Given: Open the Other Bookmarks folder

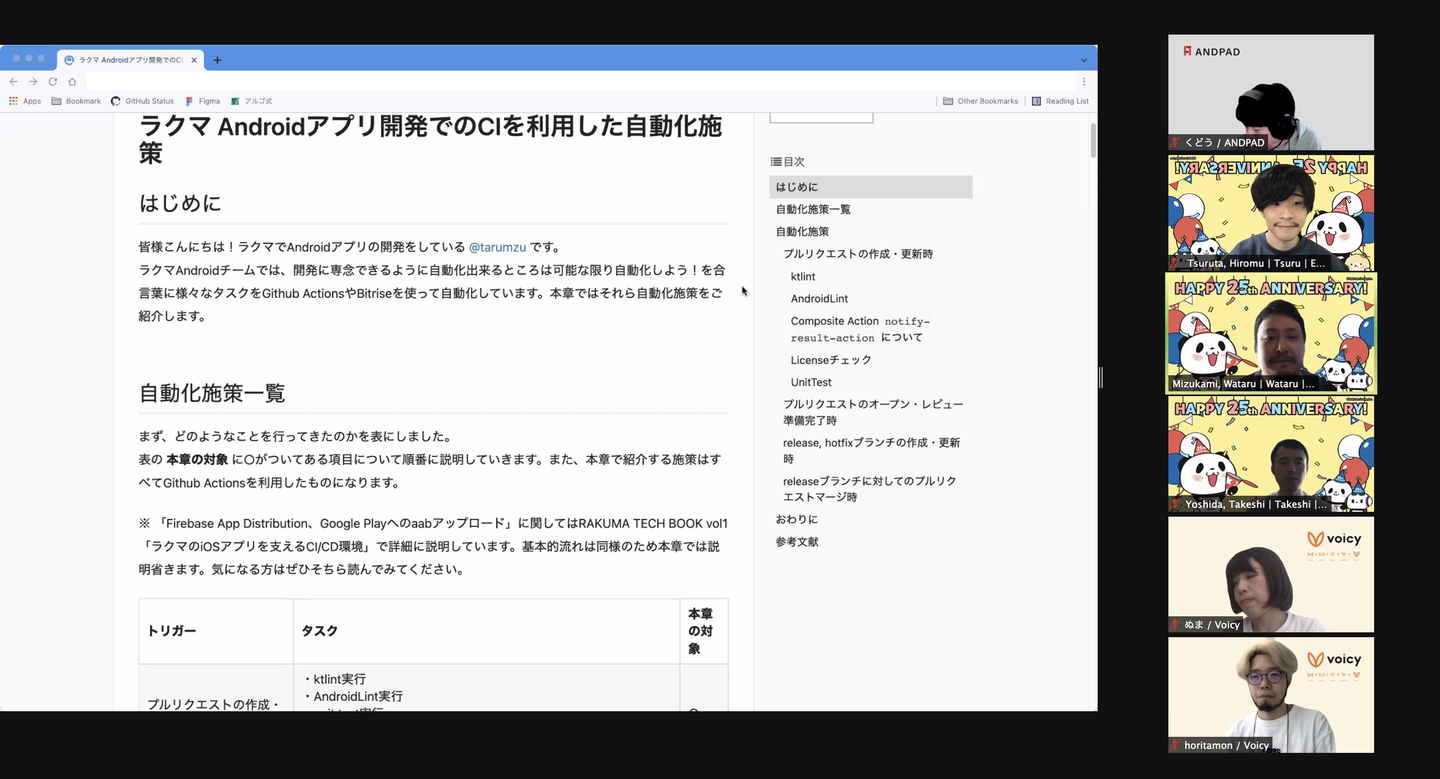Looking at the screenshot, I should 980,101.
